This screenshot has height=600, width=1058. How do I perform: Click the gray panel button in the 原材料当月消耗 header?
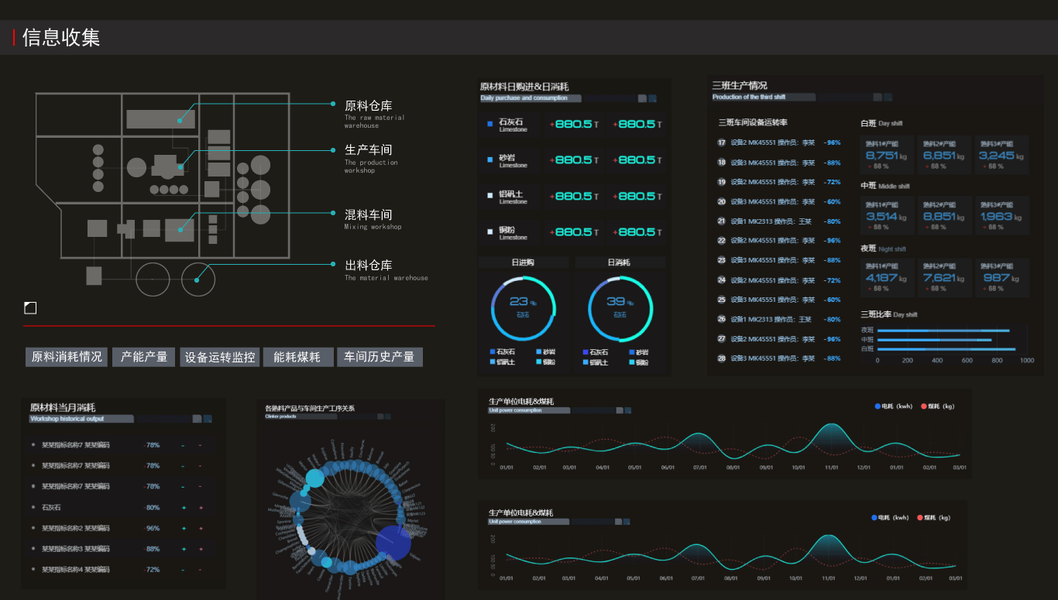click(x=197, y=419)
